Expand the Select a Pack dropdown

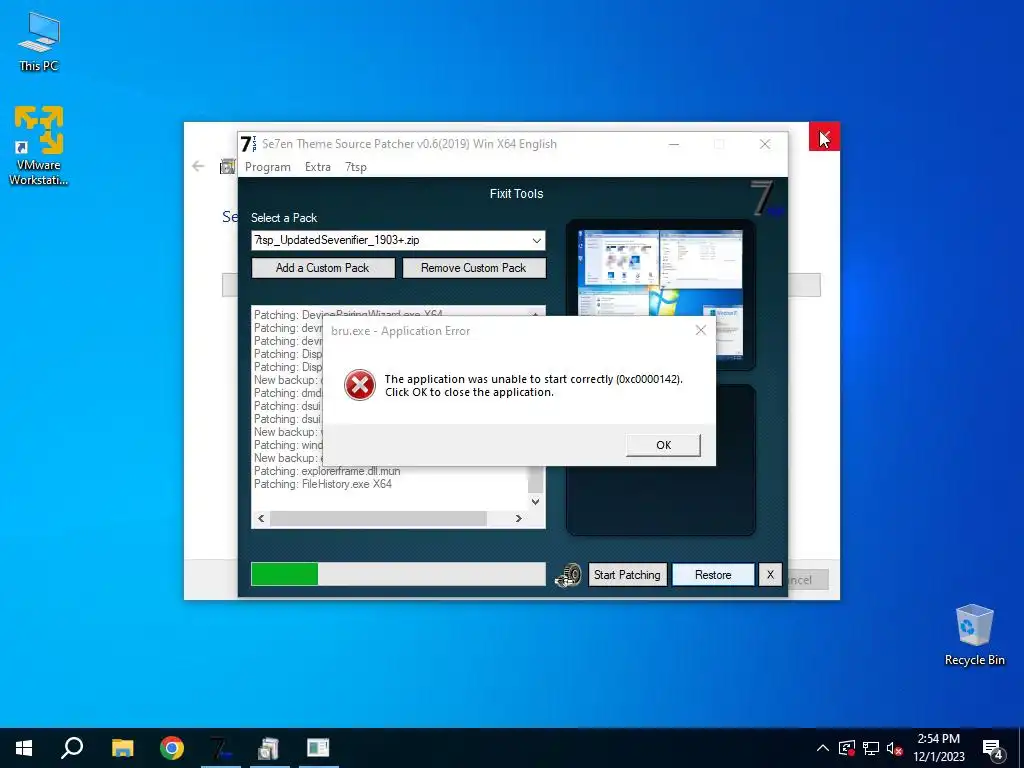coord(536,240)
